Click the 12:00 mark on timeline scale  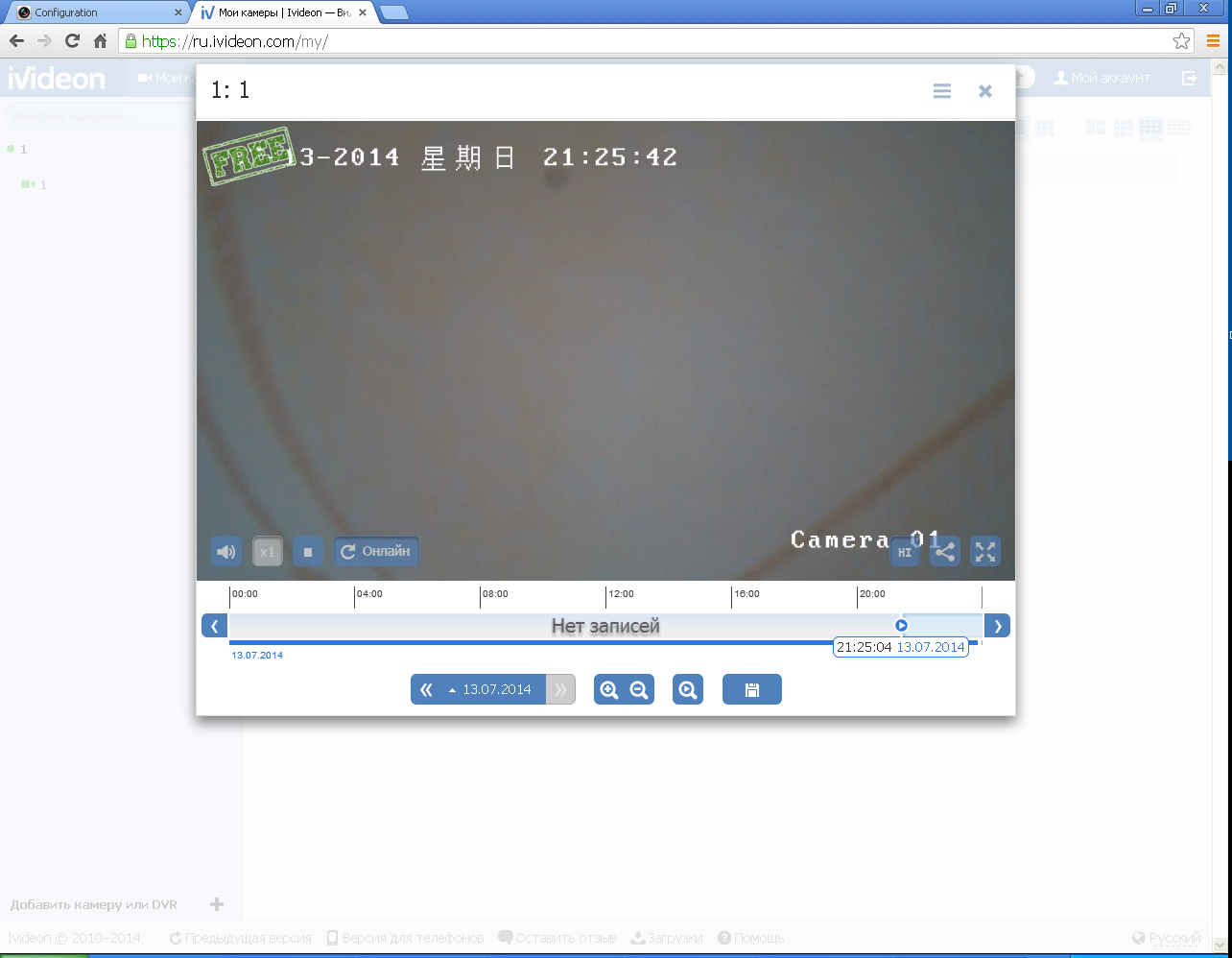(619, 594)
